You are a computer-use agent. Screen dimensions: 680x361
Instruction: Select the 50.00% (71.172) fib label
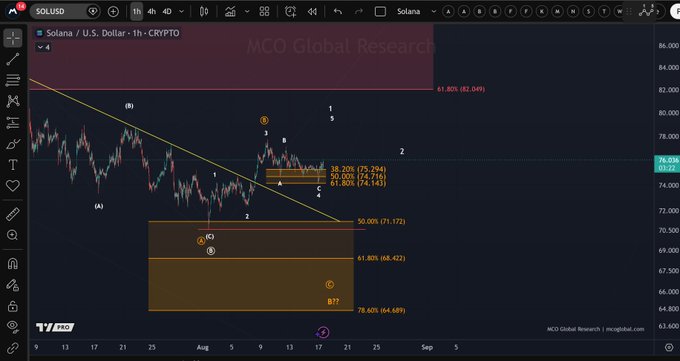click(x=381, y=221)
